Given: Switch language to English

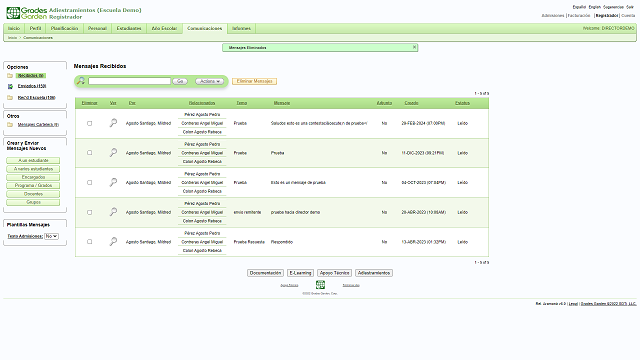Looking at the screenshot, I should tap(595, 7).
